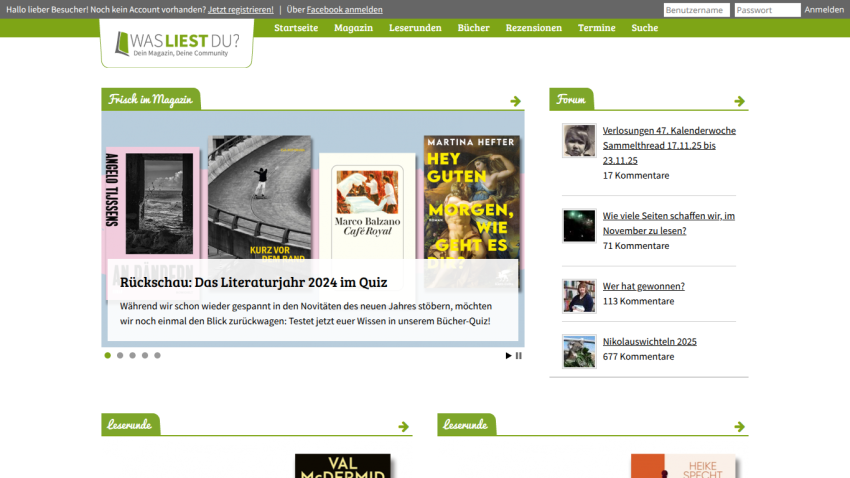The image size is (850, 478).
Task: Click the 113 Kommentare text
Action: coord(639,301)
